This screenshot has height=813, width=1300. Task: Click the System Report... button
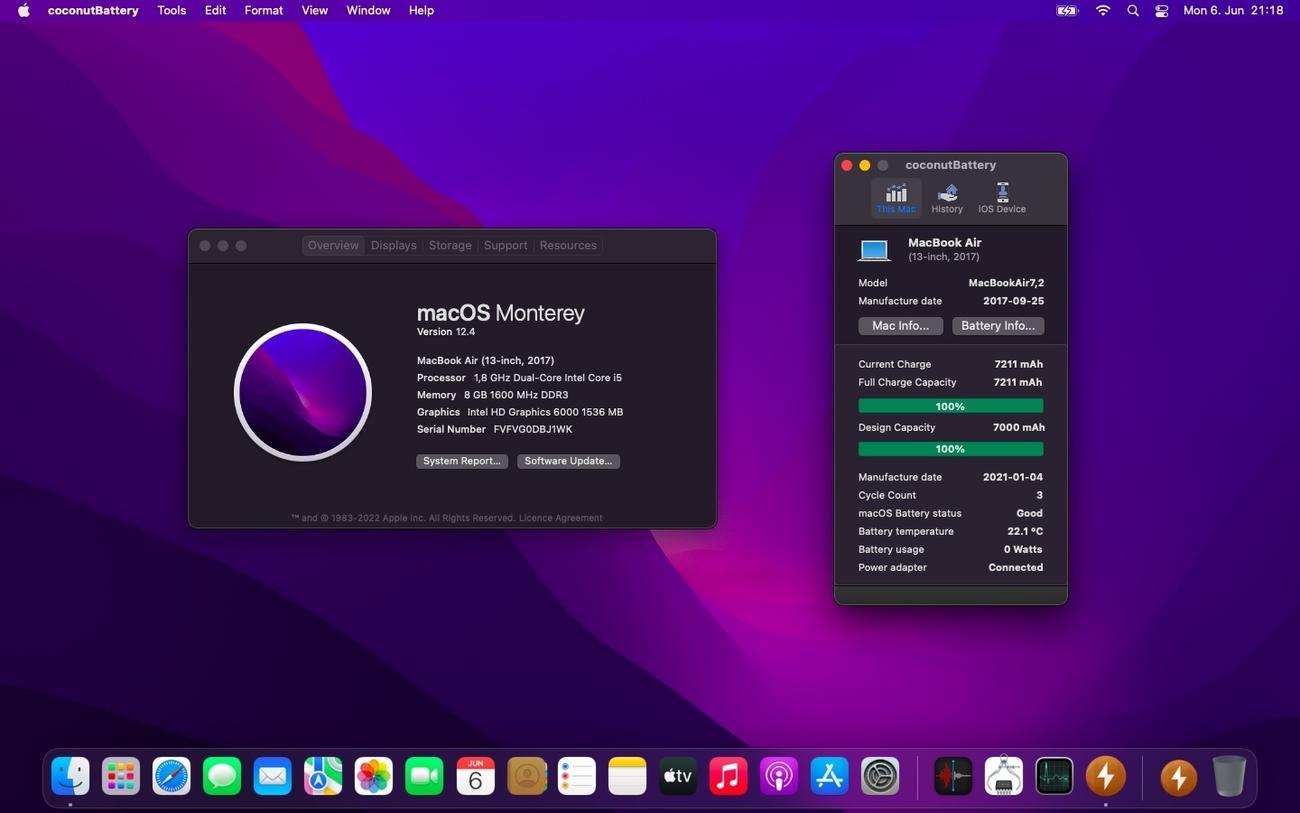click(x=462, y=461)
